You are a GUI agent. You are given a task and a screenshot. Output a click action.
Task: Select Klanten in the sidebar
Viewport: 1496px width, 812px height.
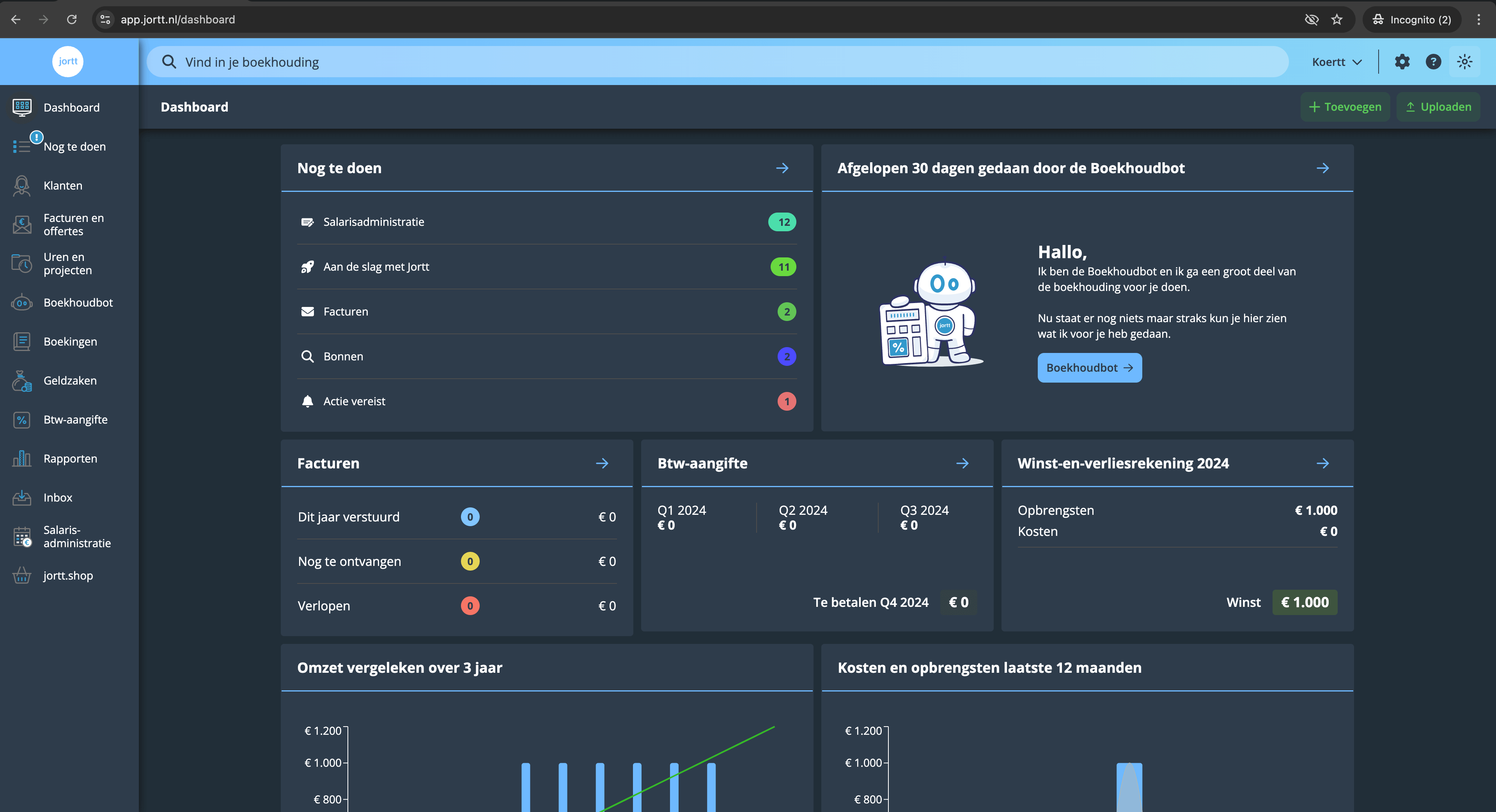63,186
